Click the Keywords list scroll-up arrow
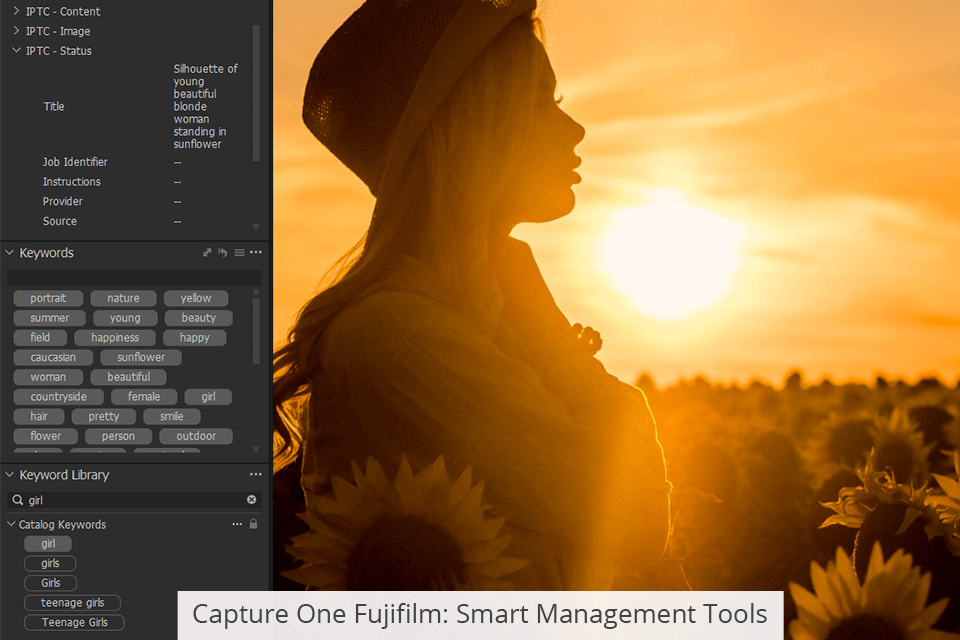960x640 pixels. pyautogui.click(x=256, y=292)
